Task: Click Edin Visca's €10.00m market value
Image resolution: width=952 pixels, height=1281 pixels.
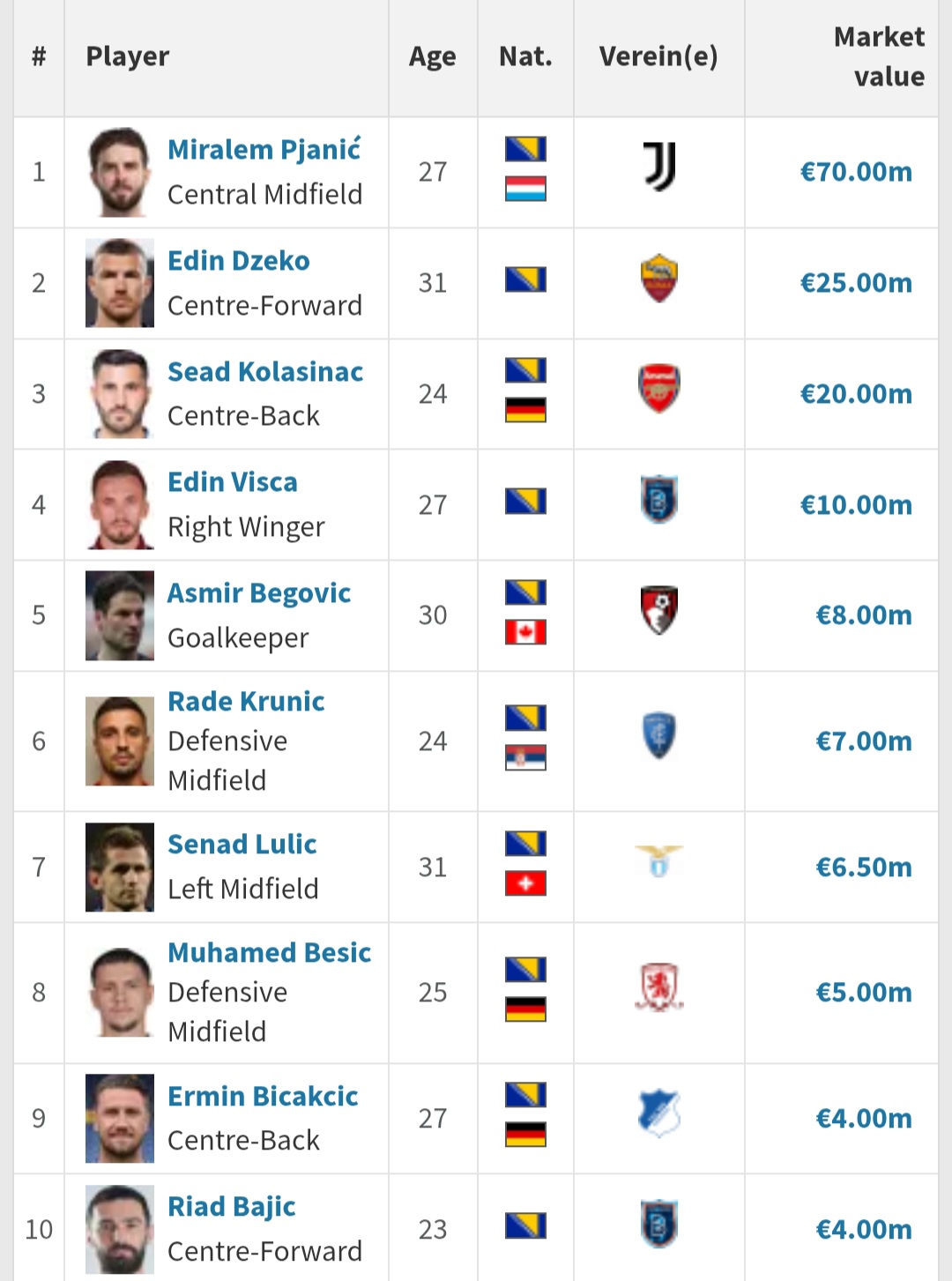Action: (855, 505)
